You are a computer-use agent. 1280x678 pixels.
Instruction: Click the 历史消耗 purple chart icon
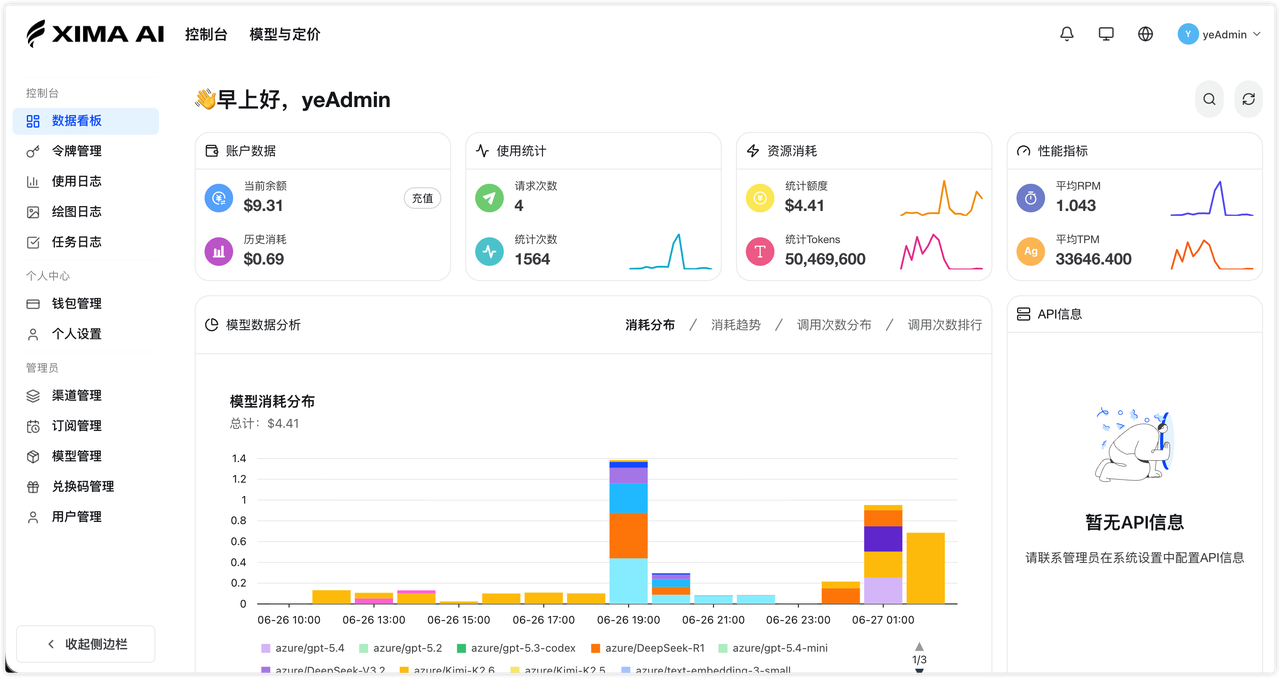(x=219, y=251)
